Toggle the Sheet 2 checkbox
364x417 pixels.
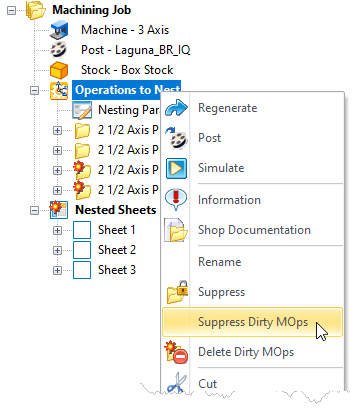click(82, 250)
